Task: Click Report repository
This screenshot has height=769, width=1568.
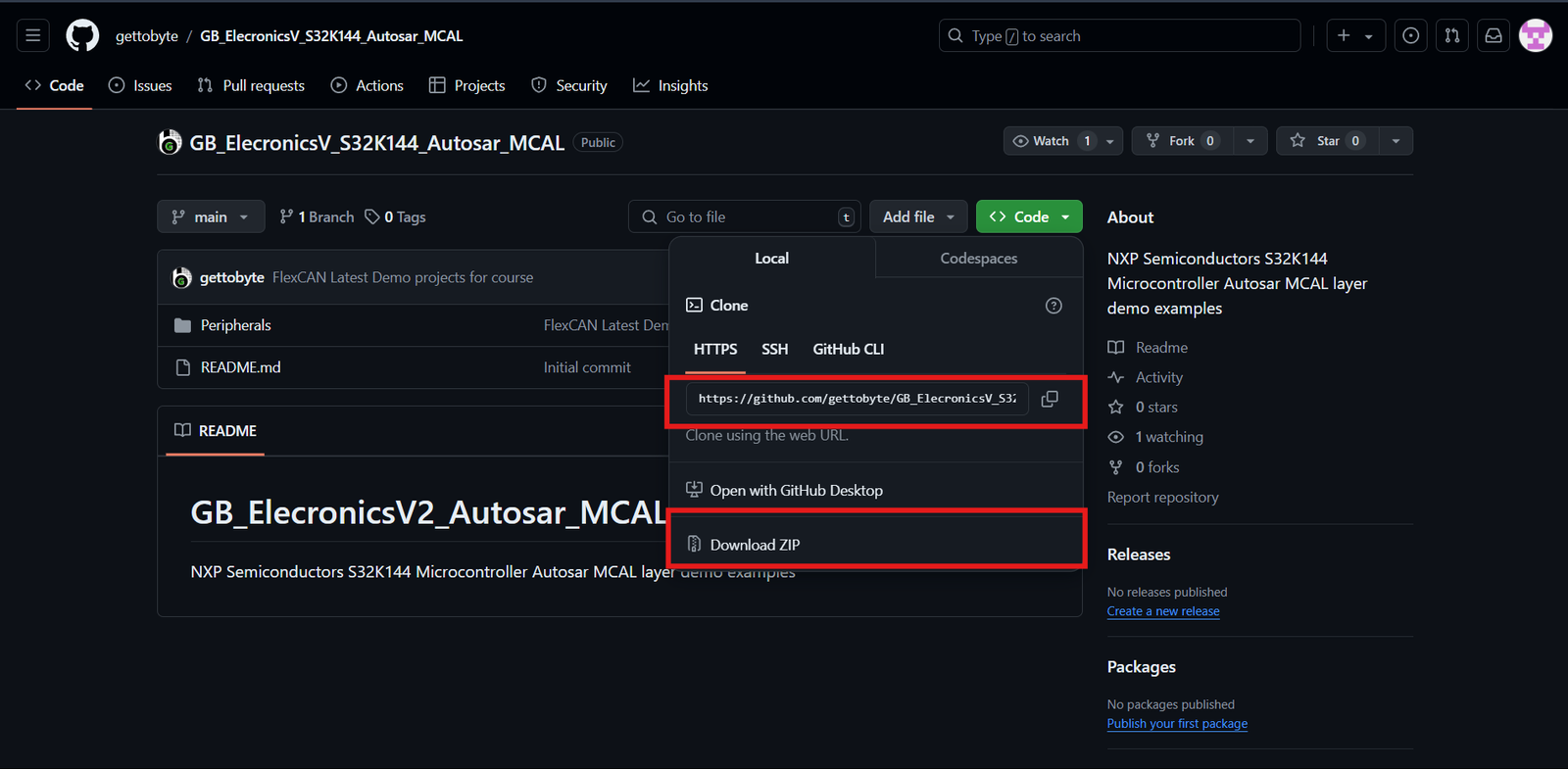Action: coord(1163,497)
